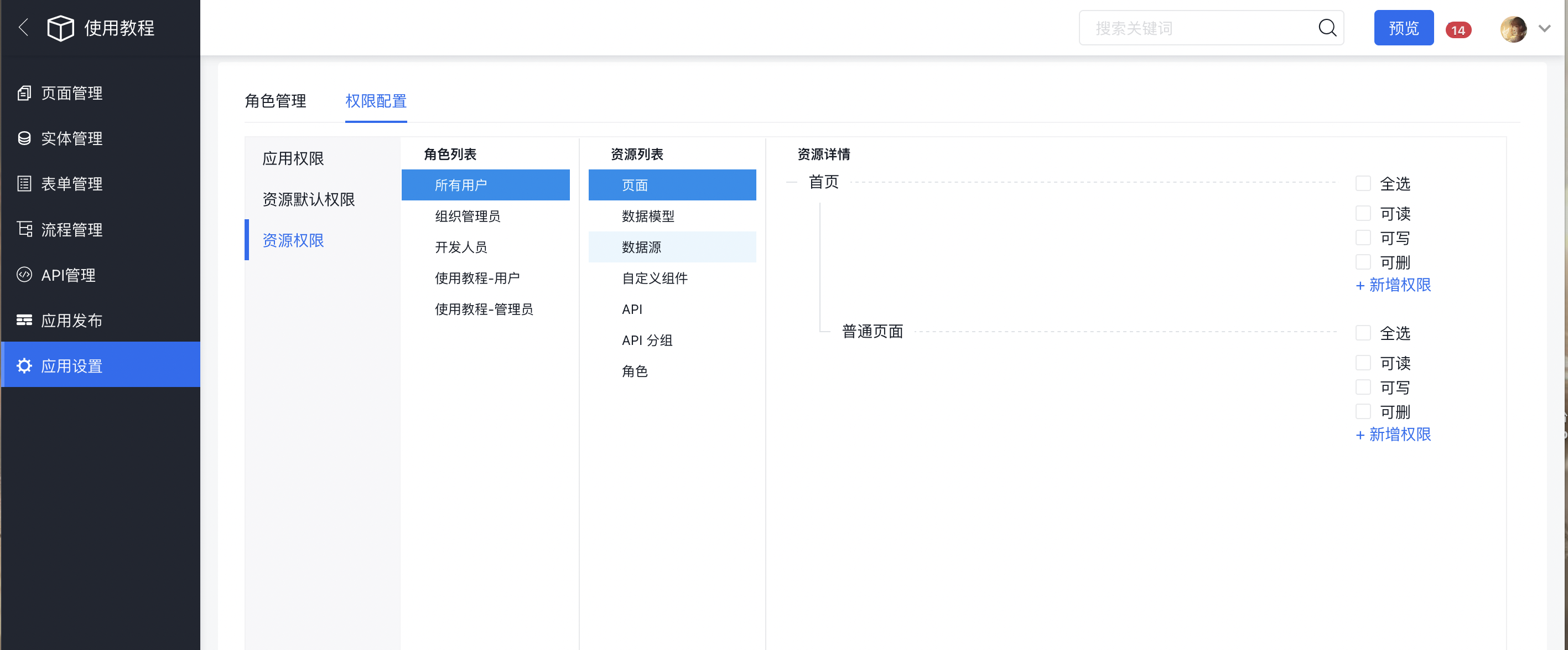1568x650 pixels.
Task: Open 应用发布 in sidebar
Action: (101, 320)
